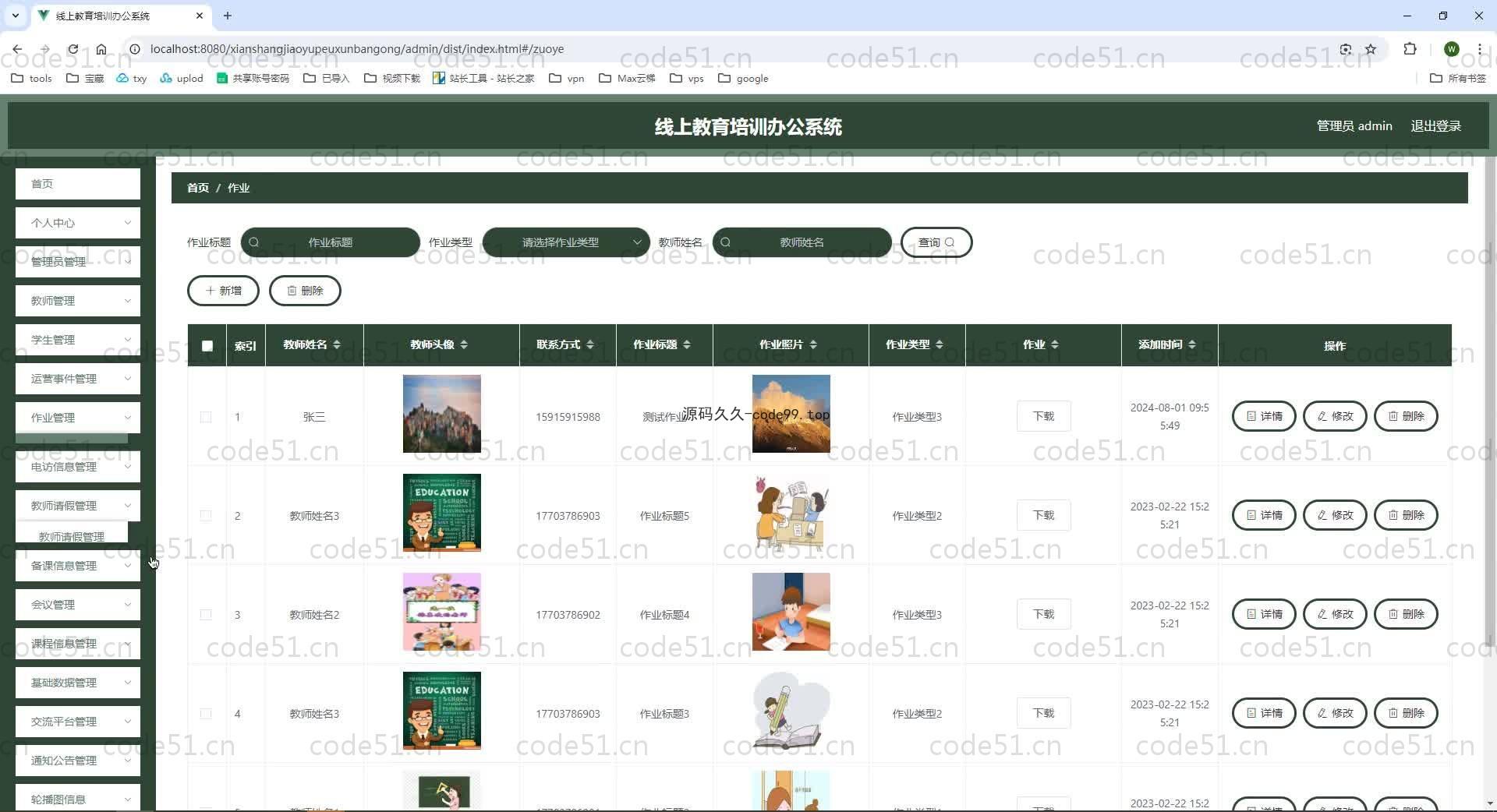The width and height of the screenshot is (1497, 812).
Task: Open 详情 for 张三's row
Action: pyautogui.click(x=1264, y=416)
